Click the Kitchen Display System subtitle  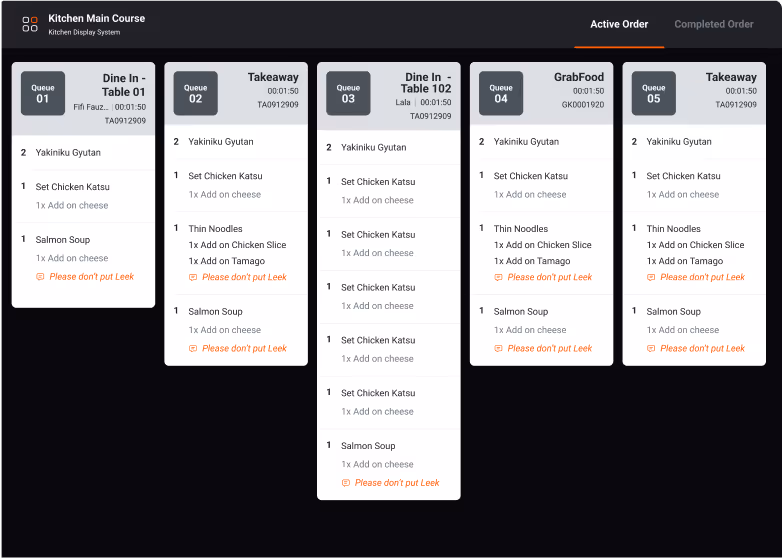coord(84,32)
